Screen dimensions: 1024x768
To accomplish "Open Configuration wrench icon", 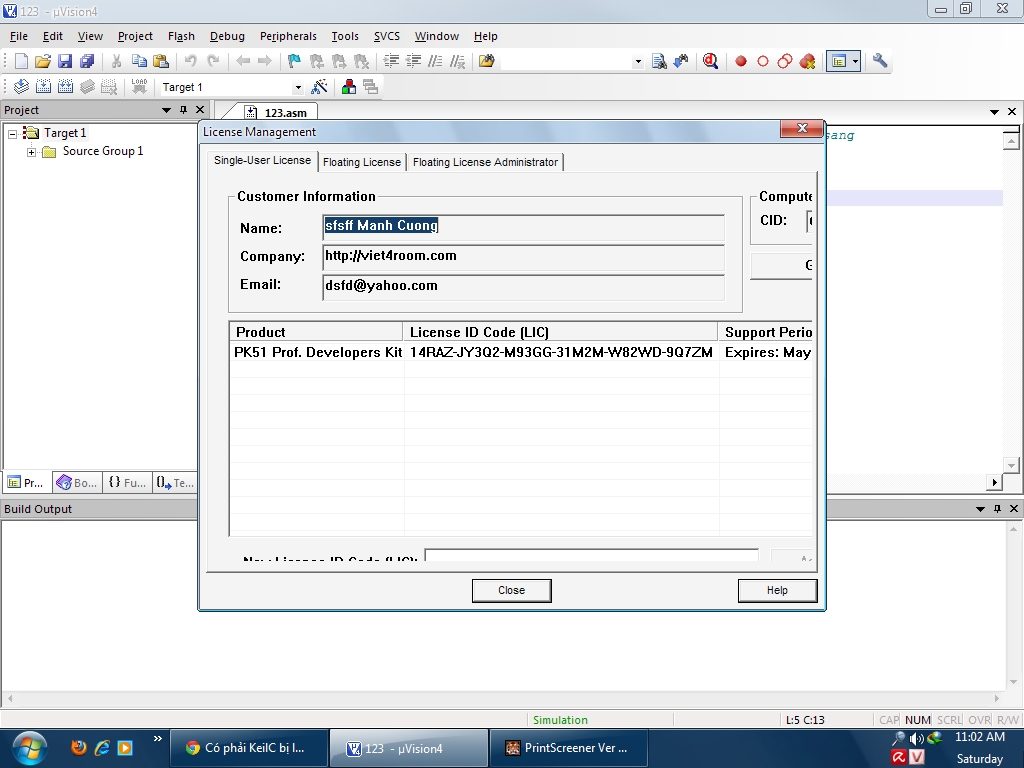I will tap(880, 61).
